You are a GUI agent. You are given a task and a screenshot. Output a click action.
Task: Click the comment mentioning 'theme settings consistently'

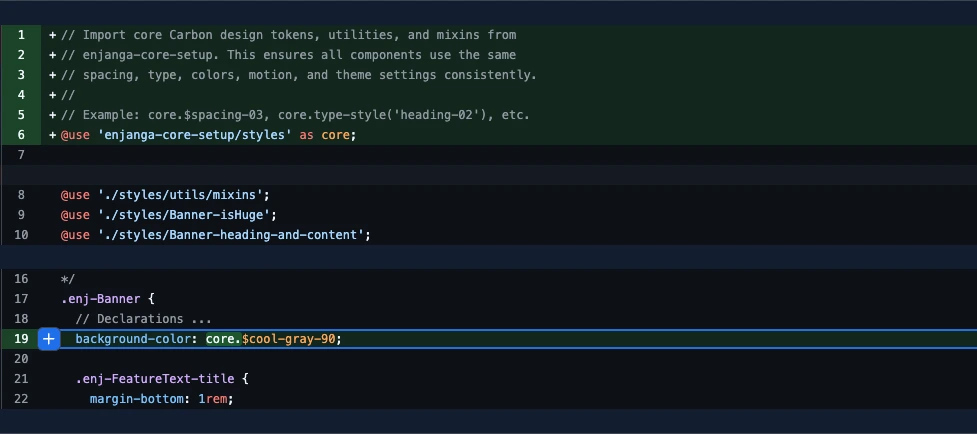coord(299,75)
